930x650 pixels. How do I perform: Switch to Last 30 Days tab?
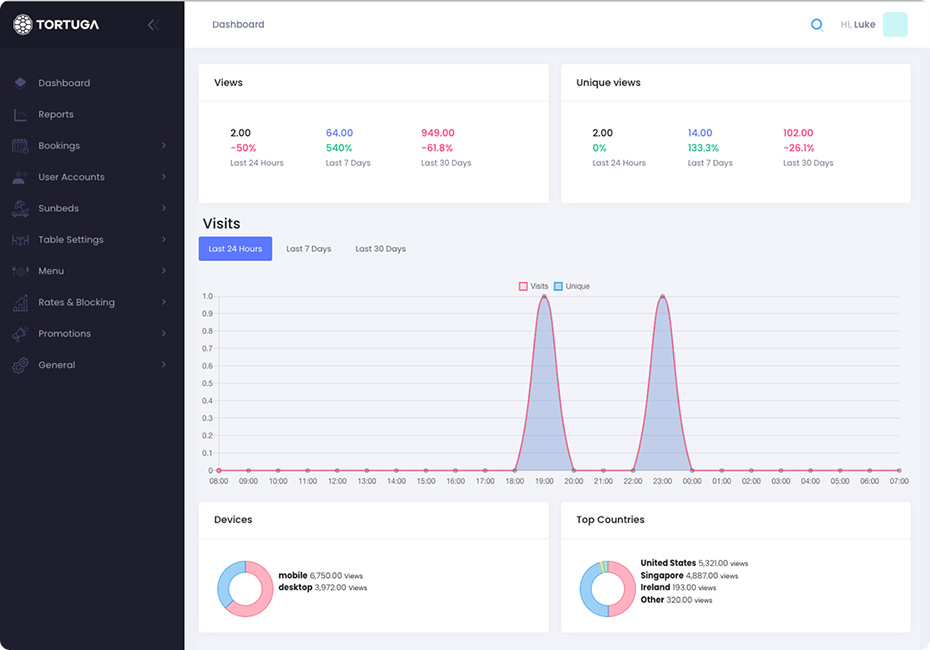tap(380, 249)
